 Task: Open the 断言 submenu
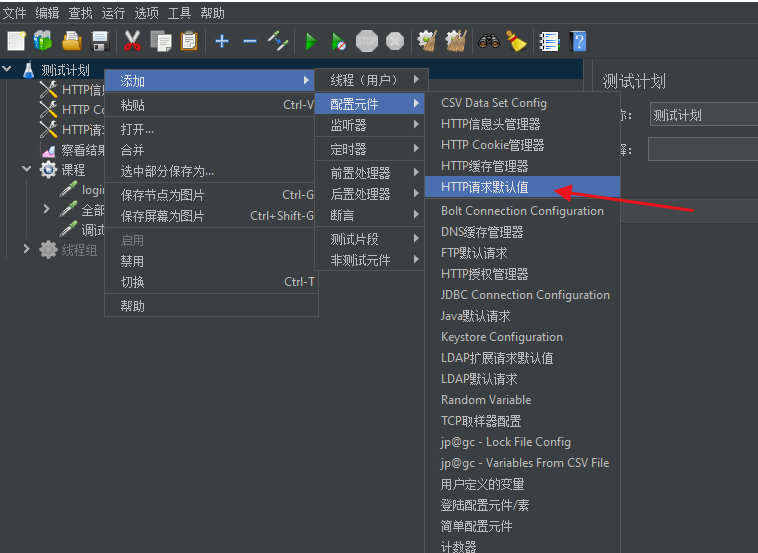[369, 215]
